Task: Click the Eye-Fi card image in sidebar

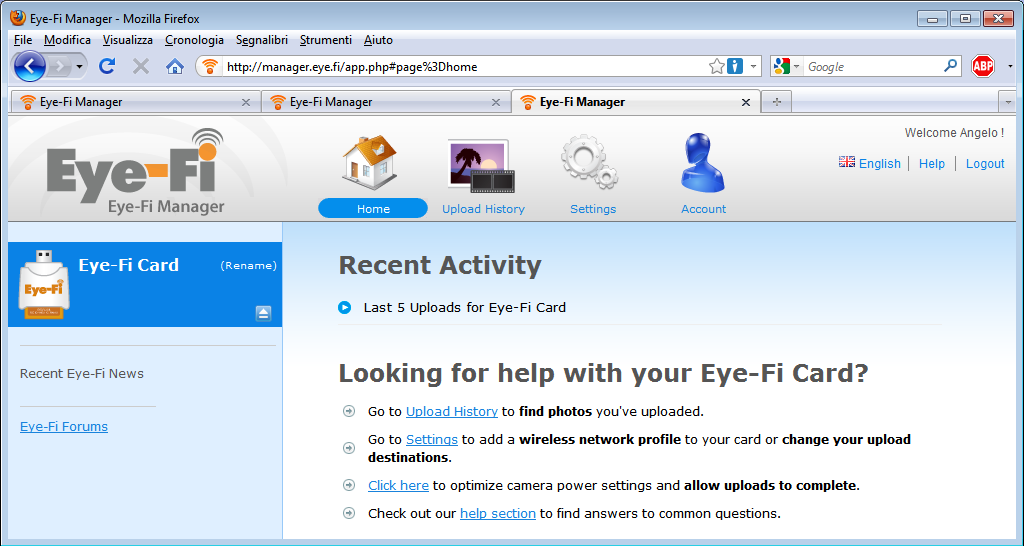Action: pos(44,285)
